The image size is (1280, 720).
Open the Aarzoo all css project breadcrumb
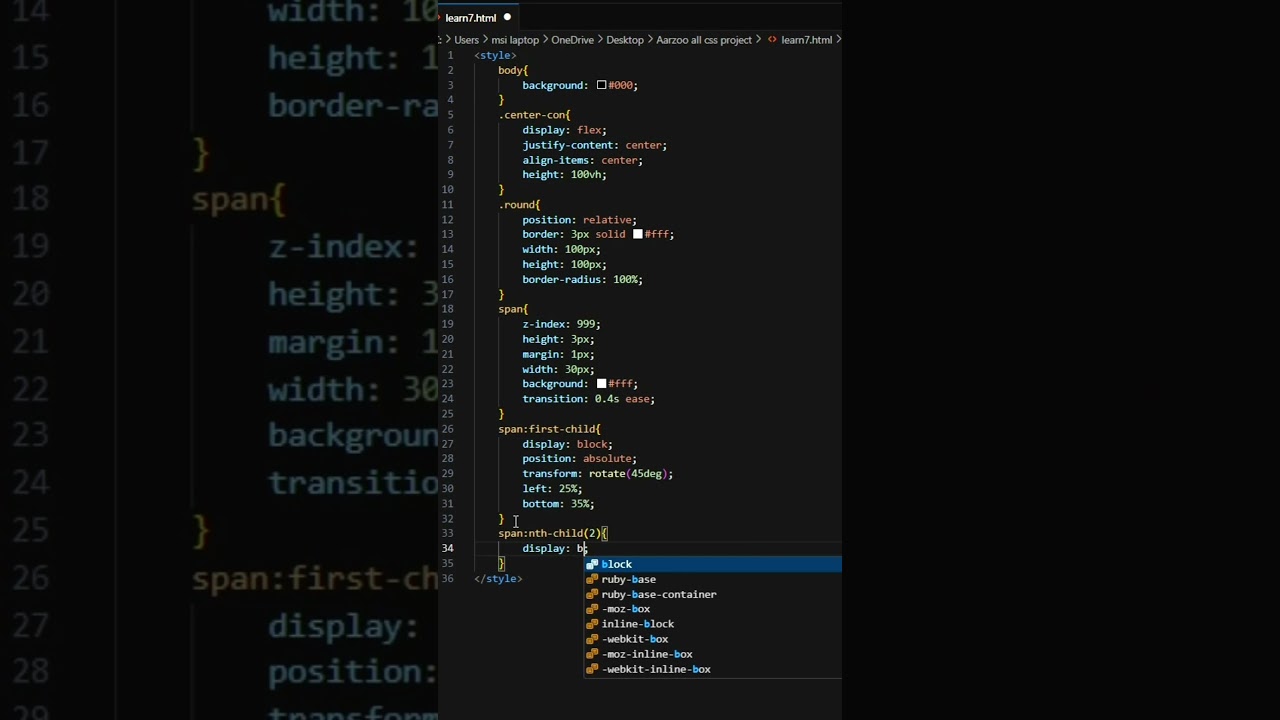[x=704, y=40]
